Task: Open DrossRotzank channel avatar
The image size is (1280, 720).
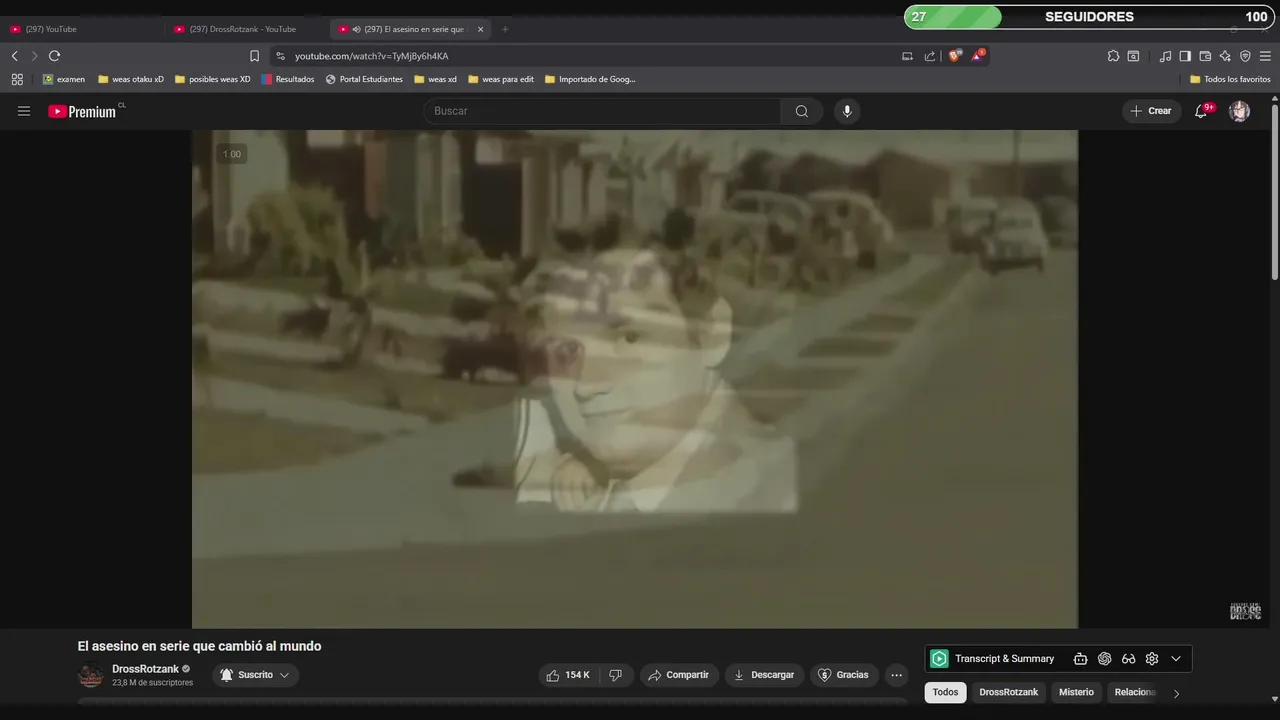Action: click(91, 675)
